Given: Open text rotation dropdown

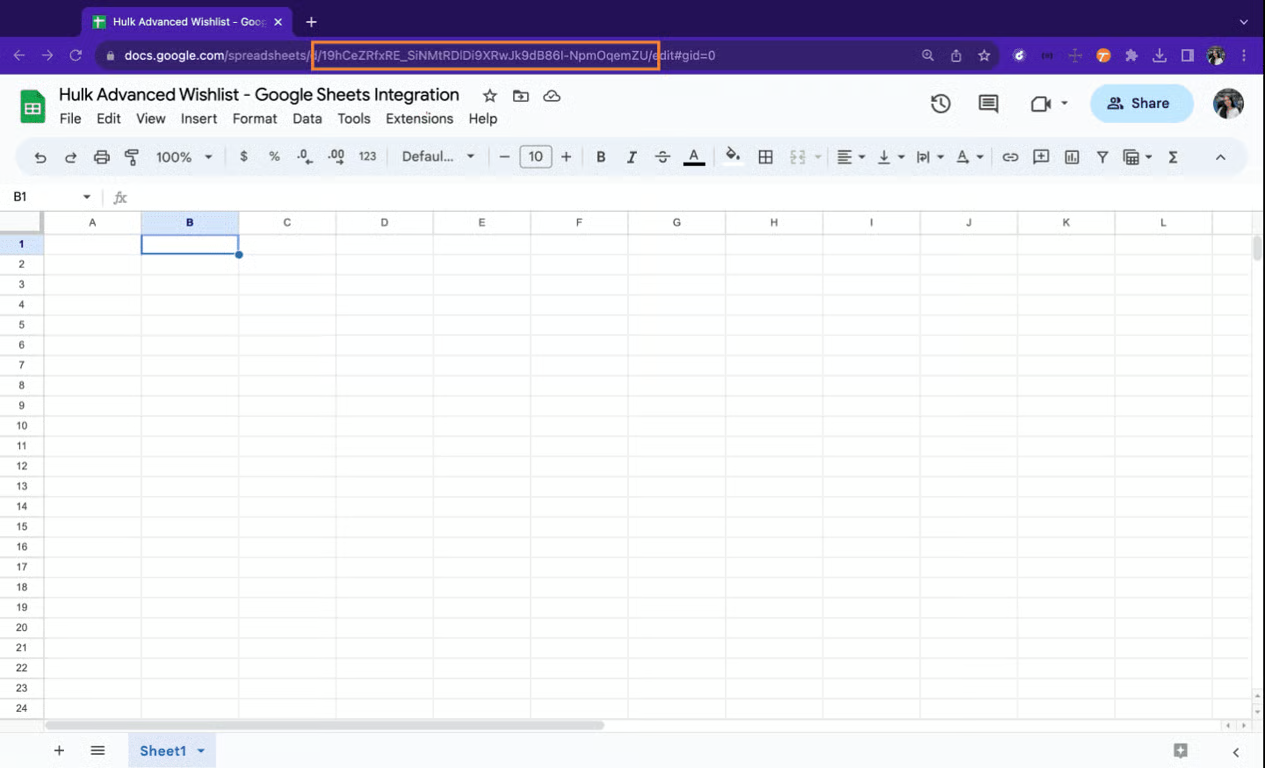Looking at the screenshot, I should coord(969,157).
